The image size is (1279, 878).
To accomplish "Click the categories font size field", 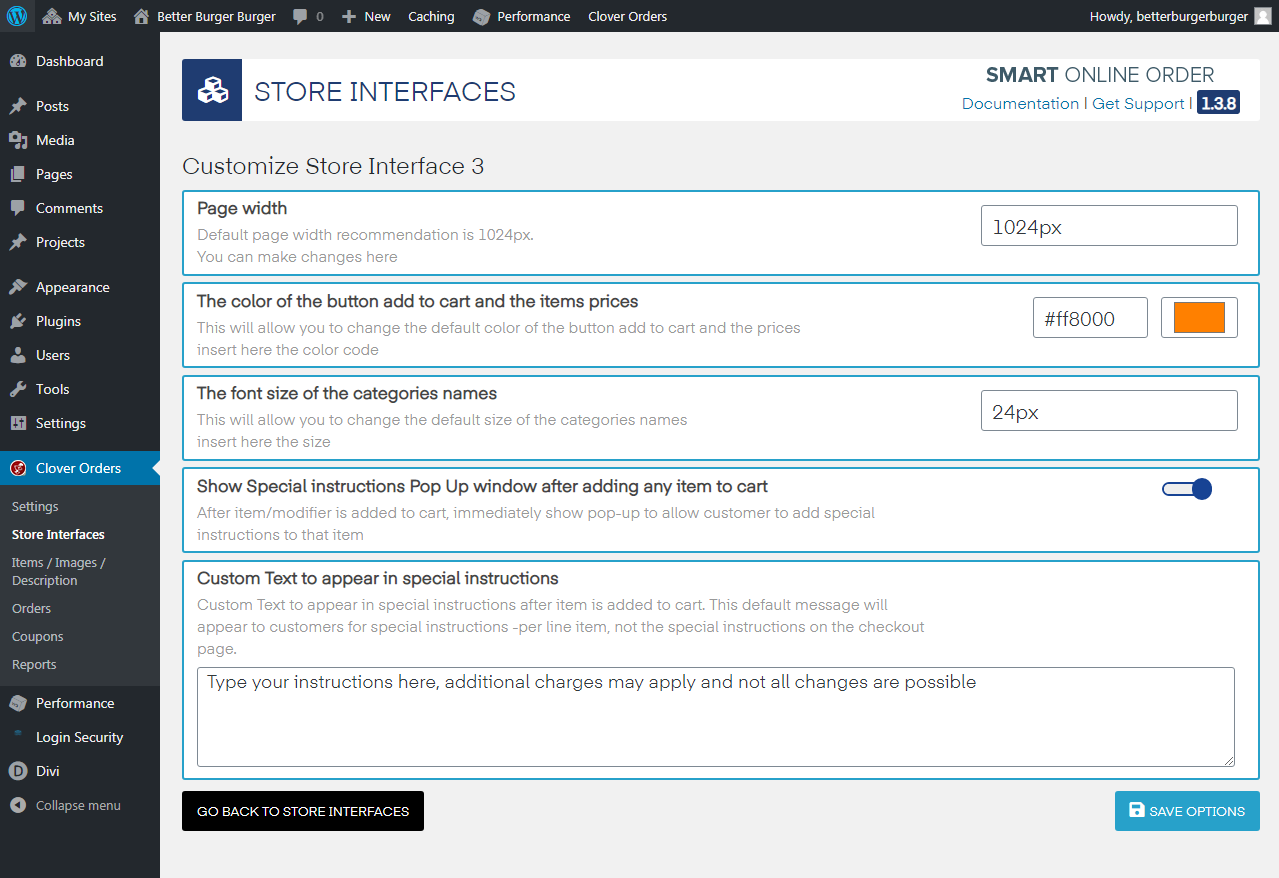I will point(1109,411).
